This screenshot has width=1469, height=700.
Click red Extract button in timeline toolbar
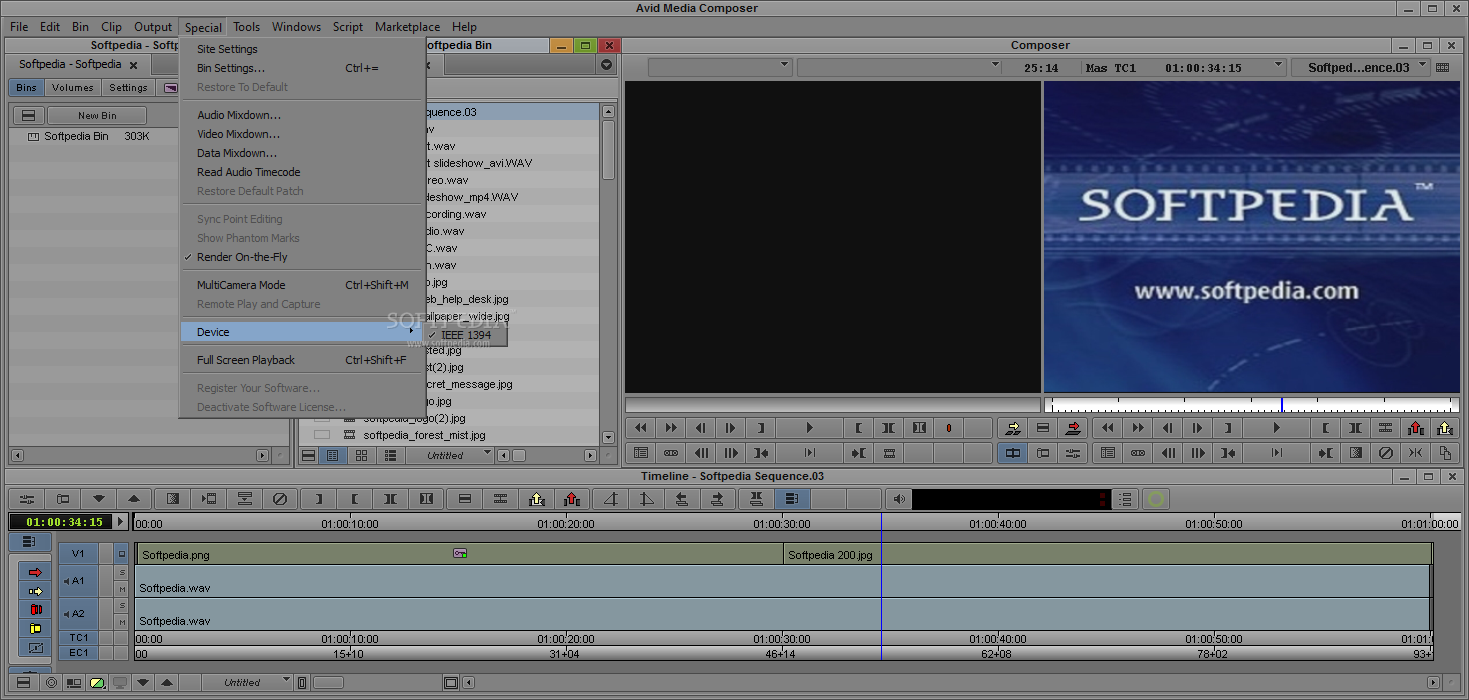click(x=571, y=498)
